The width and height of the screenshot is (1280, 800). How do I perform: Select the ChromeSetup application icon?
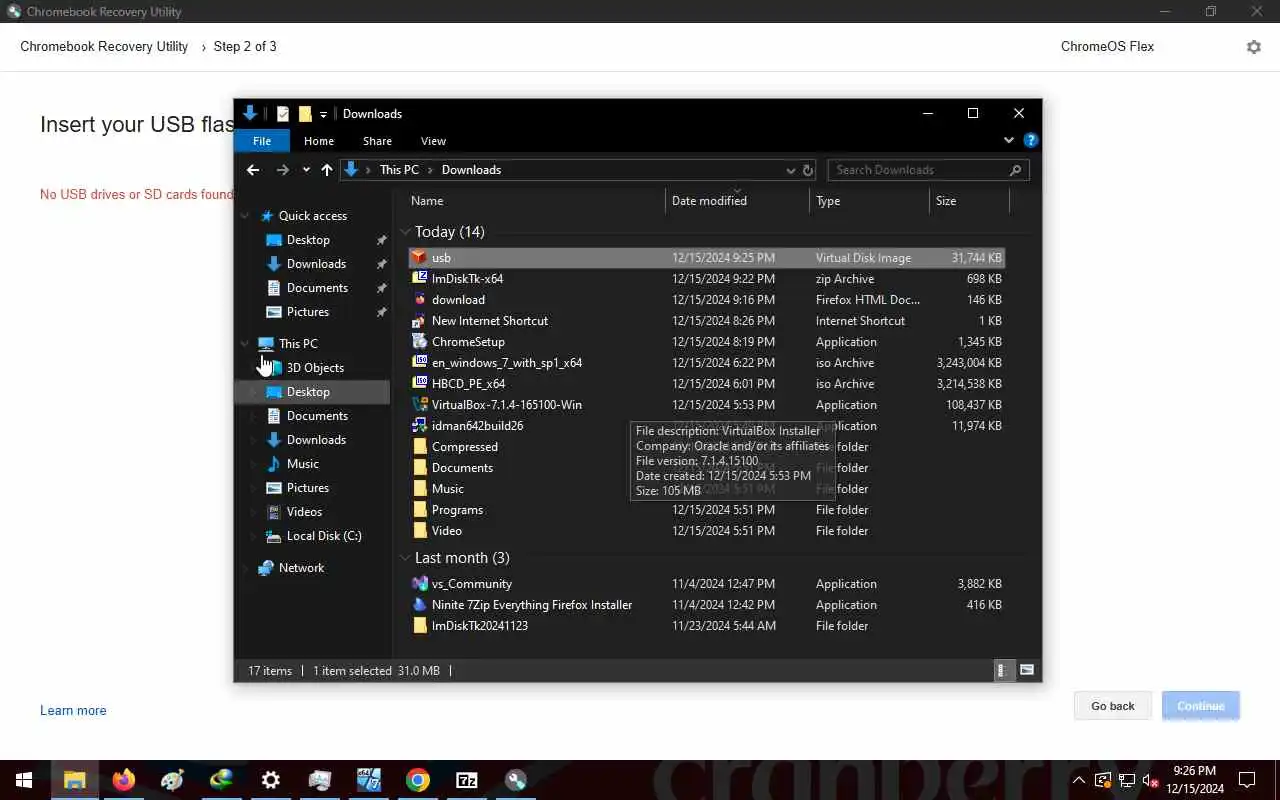(420, 342)
